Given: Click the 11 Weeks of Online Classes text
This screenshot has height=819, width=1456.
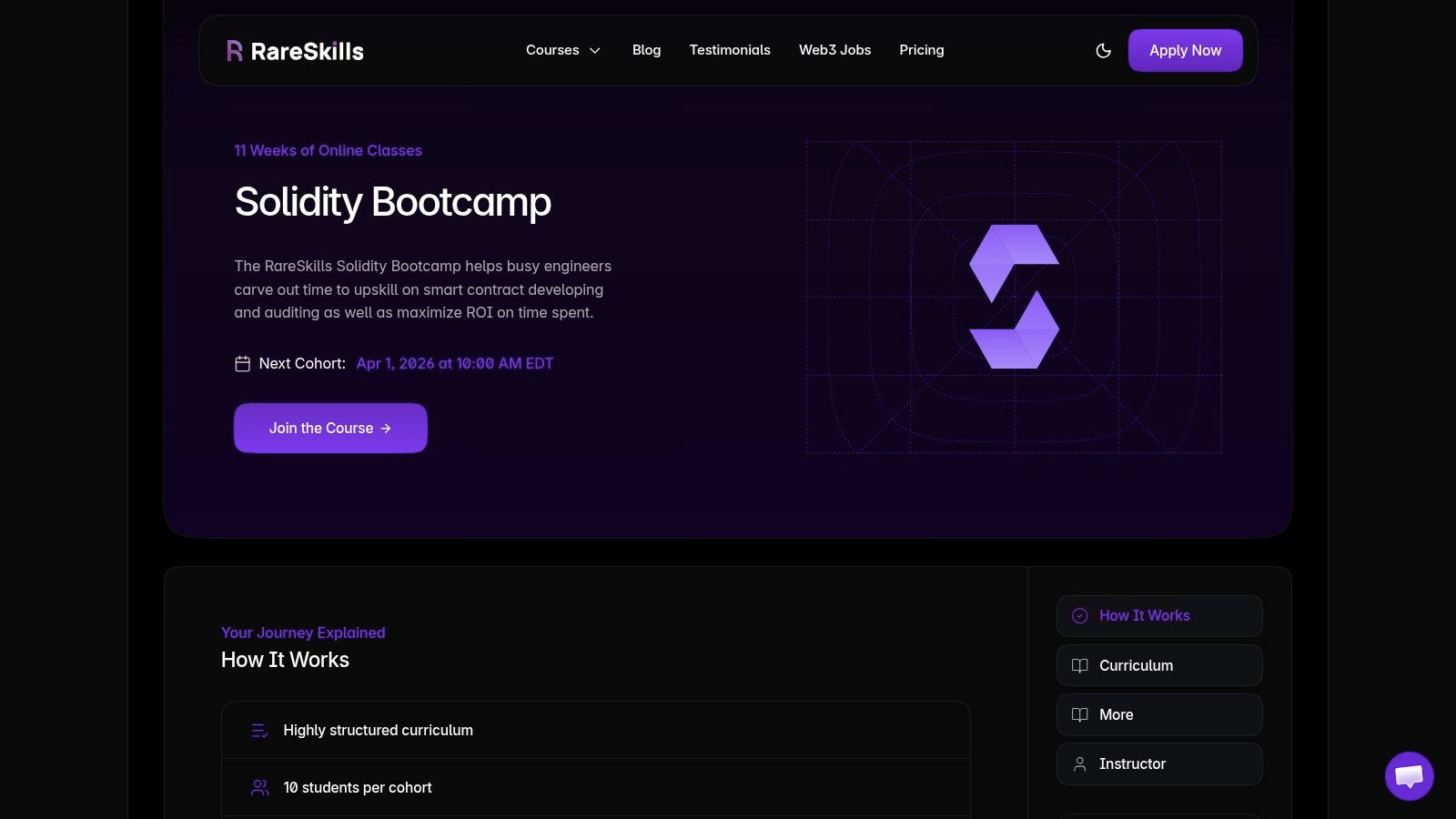Looking at the screenshot, I should [328, 150].
